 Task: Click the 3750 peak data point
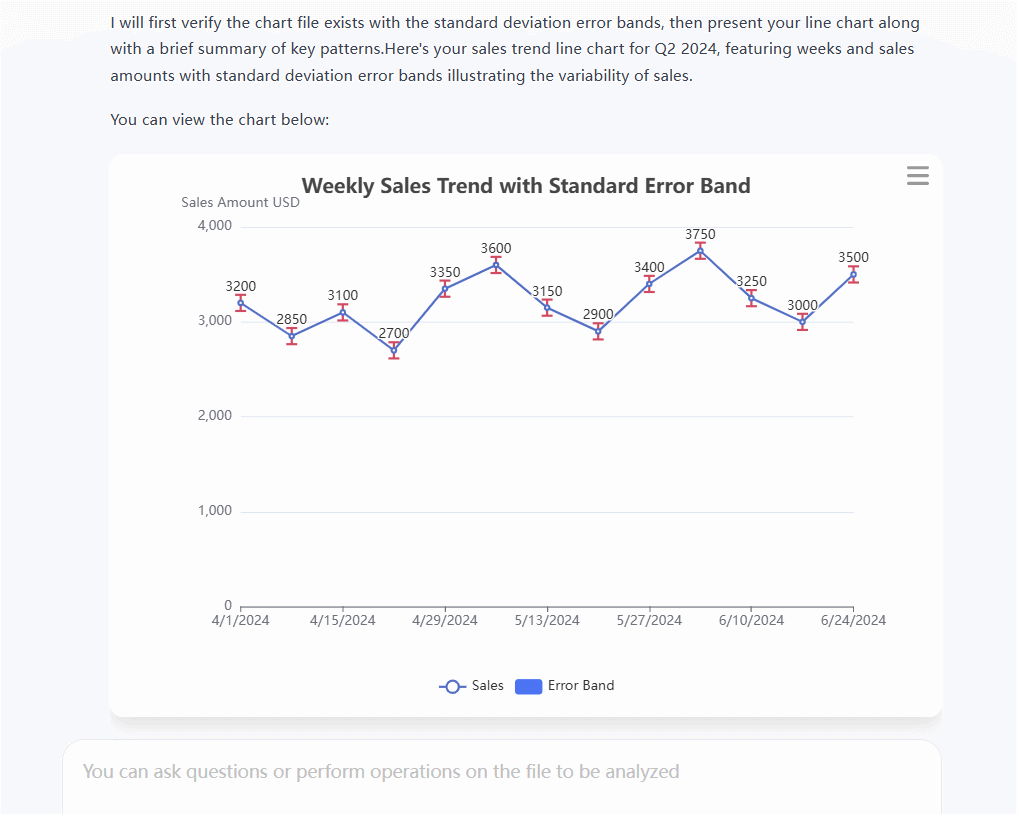click(x=700, y=251)
